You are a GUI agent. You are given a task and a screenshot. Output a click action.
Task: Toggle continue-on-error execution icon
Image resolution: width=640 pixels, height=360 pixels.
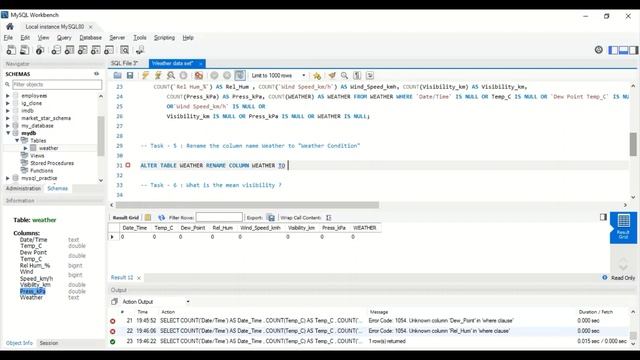click(199, 76)
